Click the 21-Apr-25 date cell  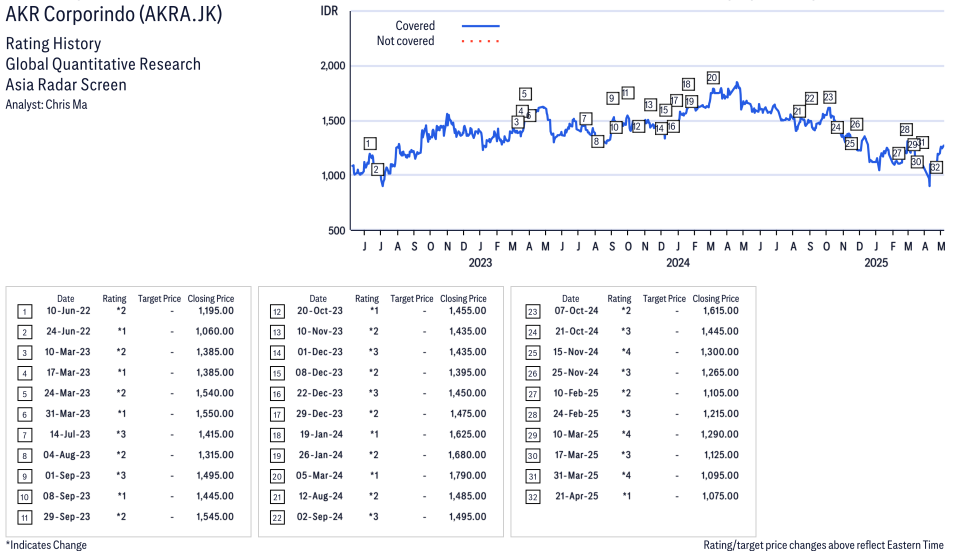[577, 496]
